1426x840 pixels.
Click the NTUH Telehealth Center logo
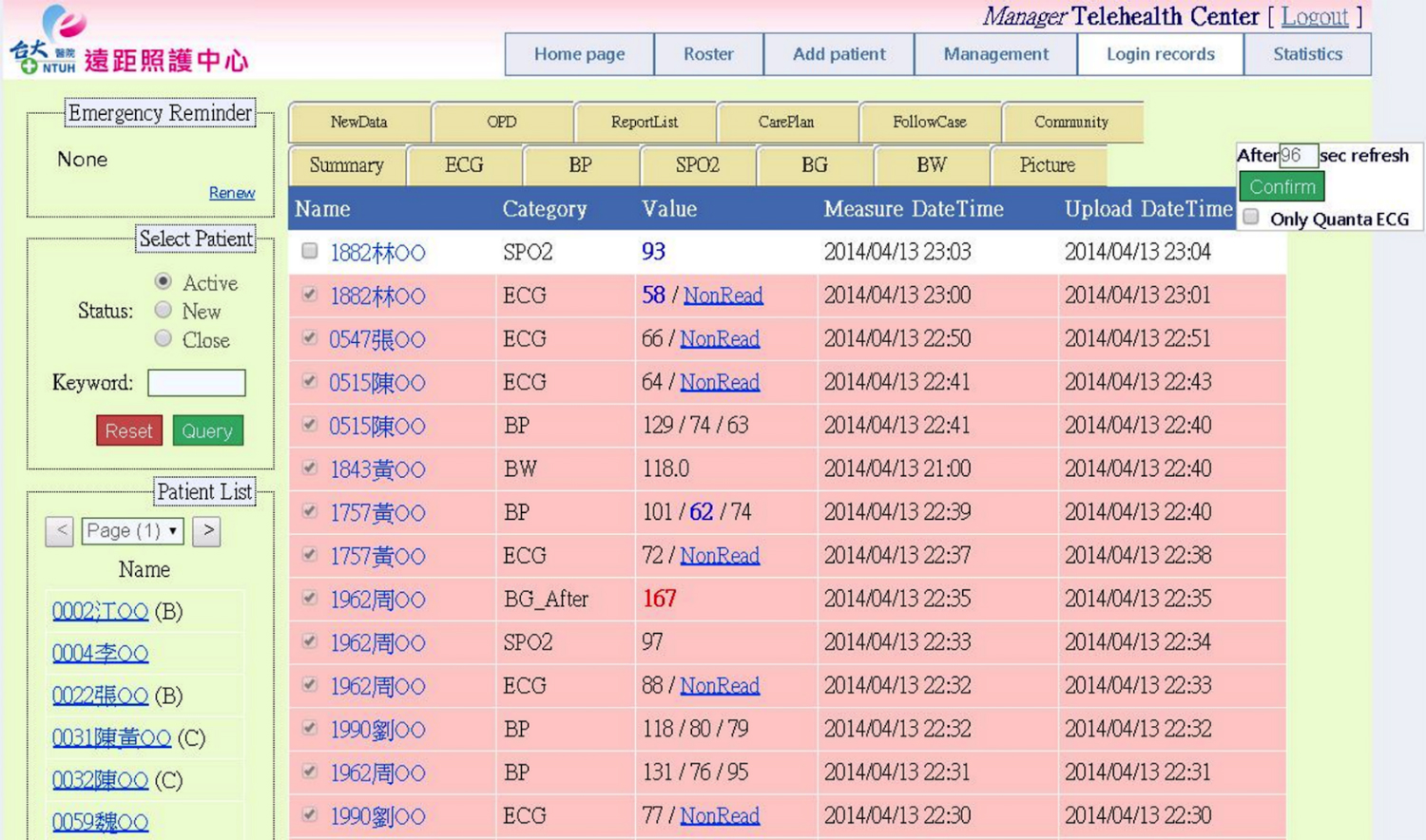point(128,41)
